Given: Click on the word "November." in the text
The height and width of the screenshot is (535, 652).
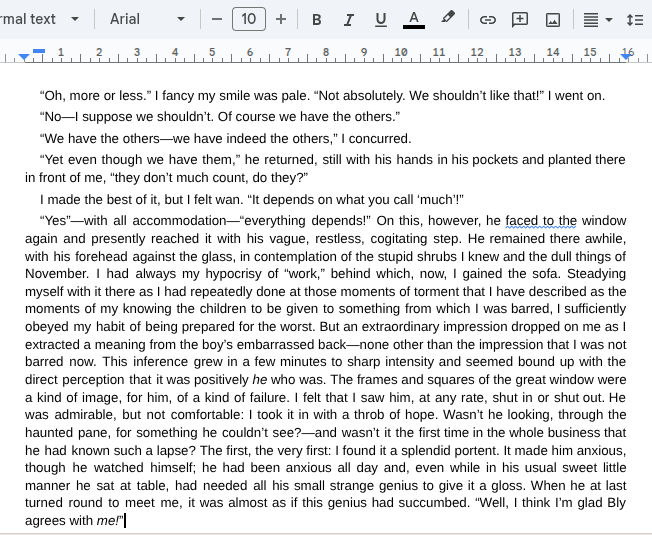Looking at the screenshot, I should [57, 274].
